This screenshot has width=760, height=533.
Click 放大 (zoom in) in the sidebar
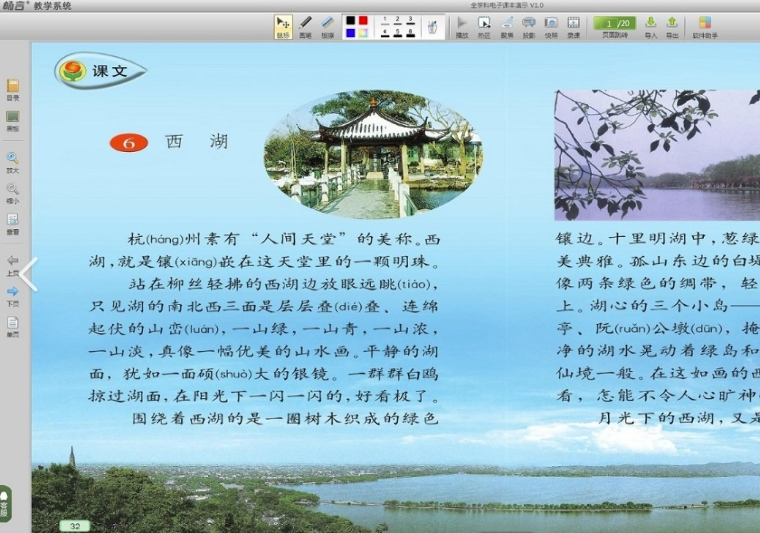[x=13, y=161]
